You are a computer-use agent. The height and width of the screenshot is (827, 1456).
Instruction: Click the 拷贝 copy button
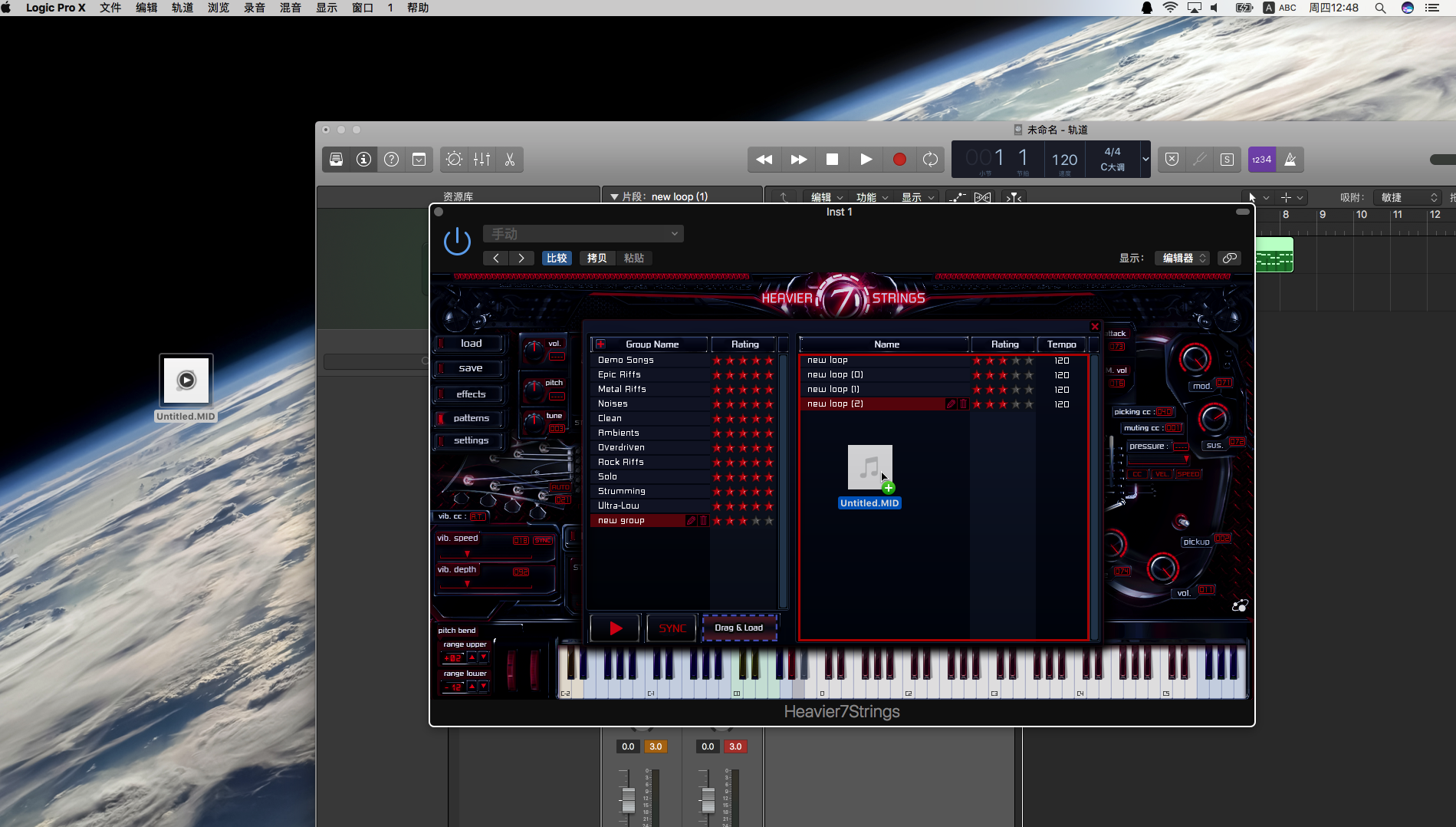tap(597, 259)
